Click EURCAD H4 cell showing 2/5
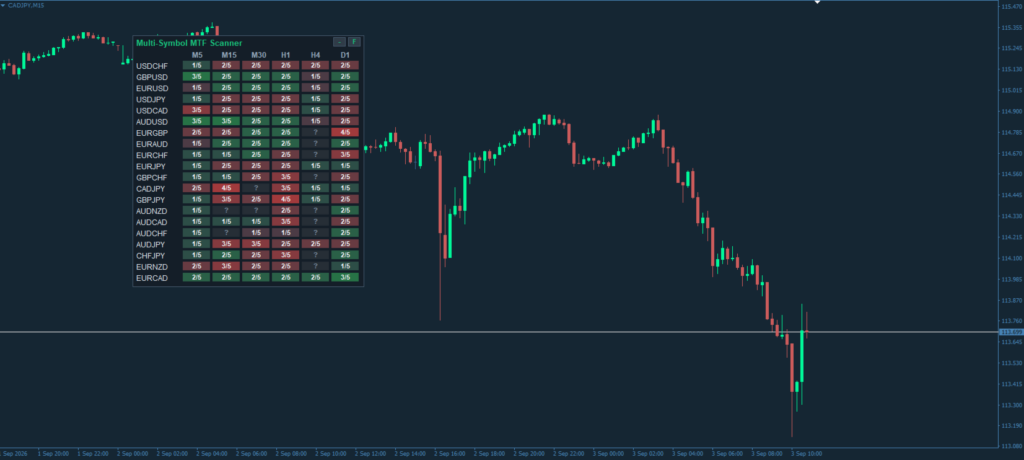 coord(315,277)
